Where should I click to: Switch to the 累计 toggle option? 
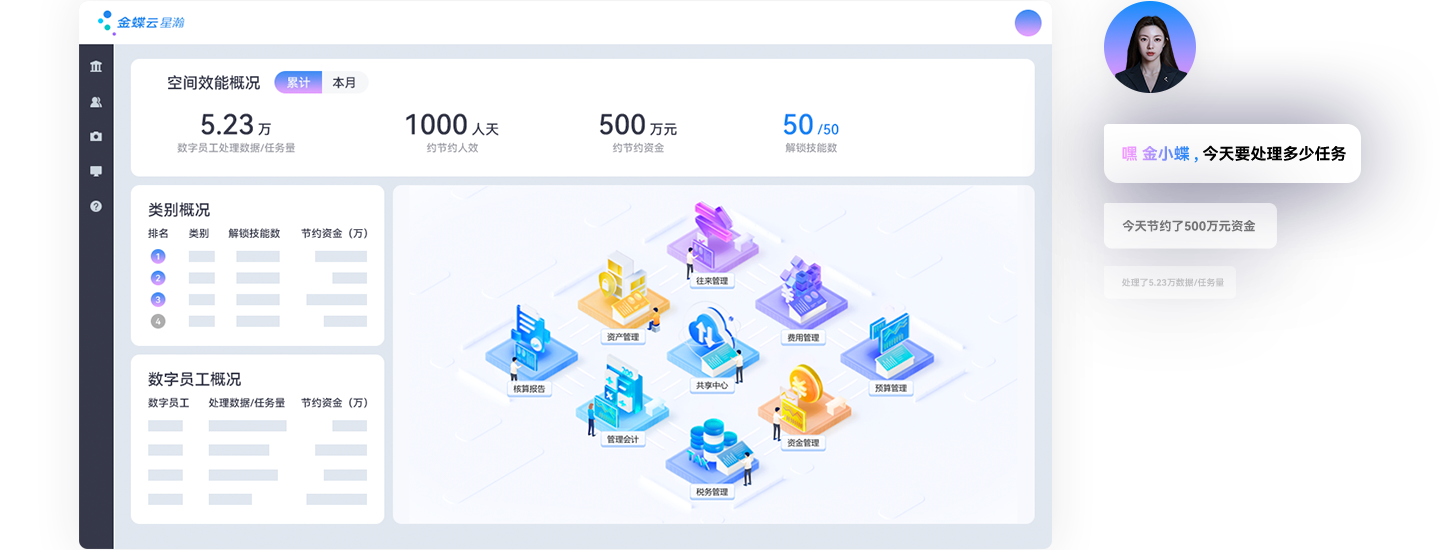298,83
